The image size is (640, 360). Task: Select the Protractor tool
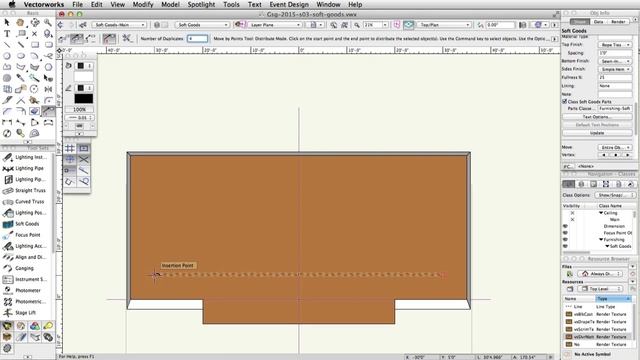point(35,133)
